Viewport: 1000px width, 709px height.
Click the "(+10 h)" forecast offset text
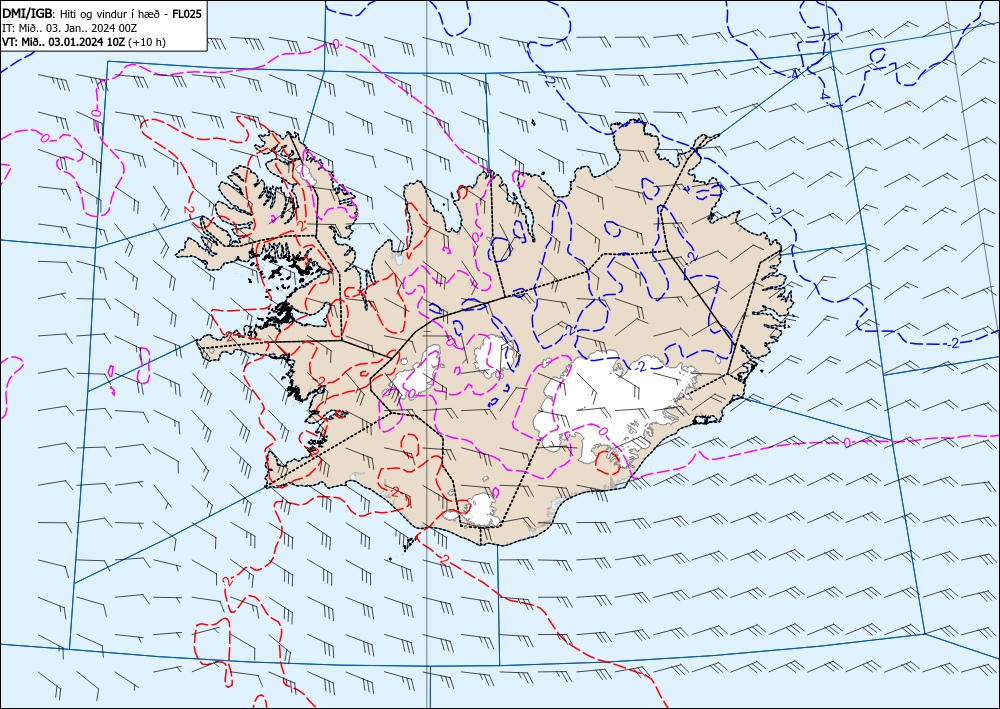point(147,42)
